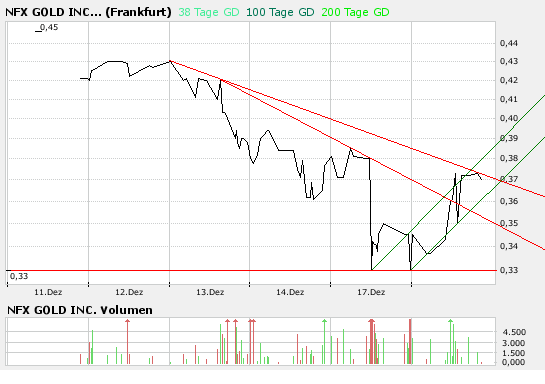
Task: Click the 0,42 price axis label
Action: click(509, 80)
